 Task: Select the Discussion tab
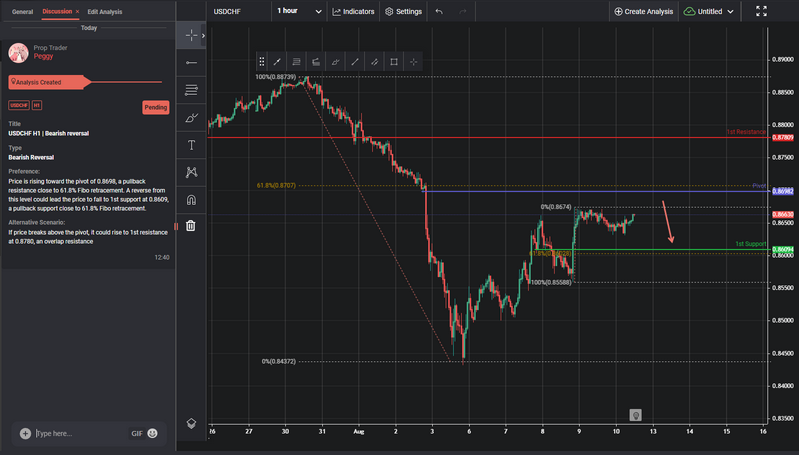[x=57, y=11]
